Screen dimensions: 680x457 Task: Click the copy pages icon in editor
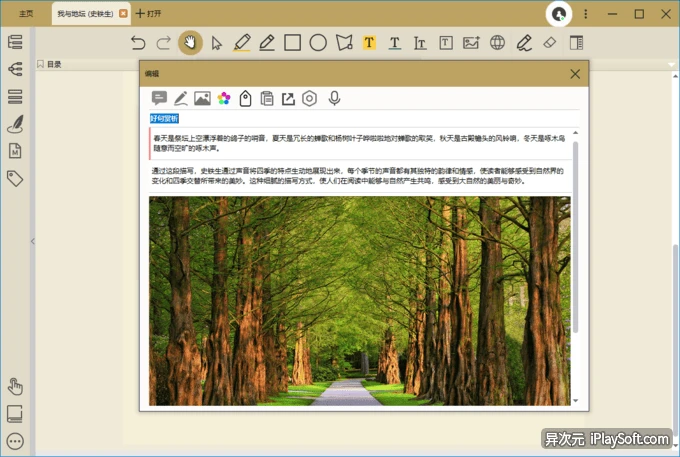point(267,98)
